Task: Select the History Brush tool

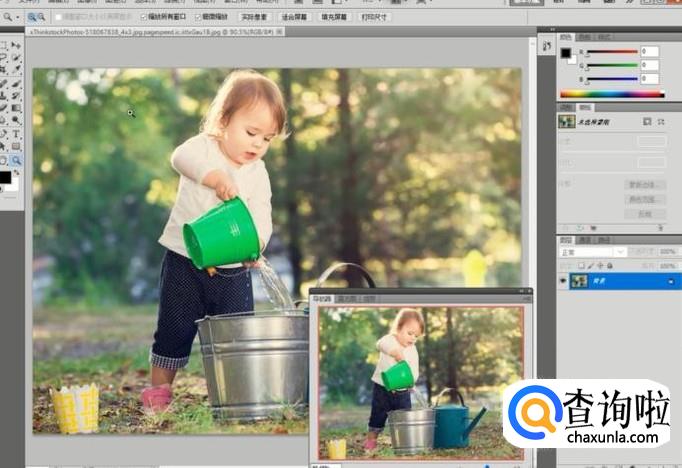Action: pyautogui.click(x=16, y=95)
